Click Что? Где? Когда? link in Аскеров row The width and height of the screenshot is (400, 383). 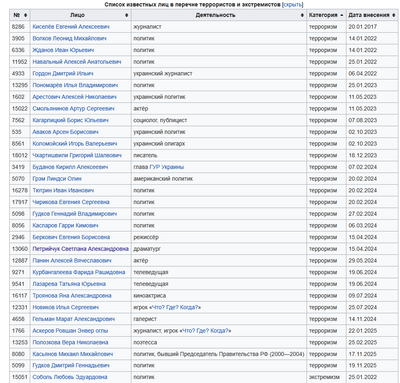(x=205, y=331)
